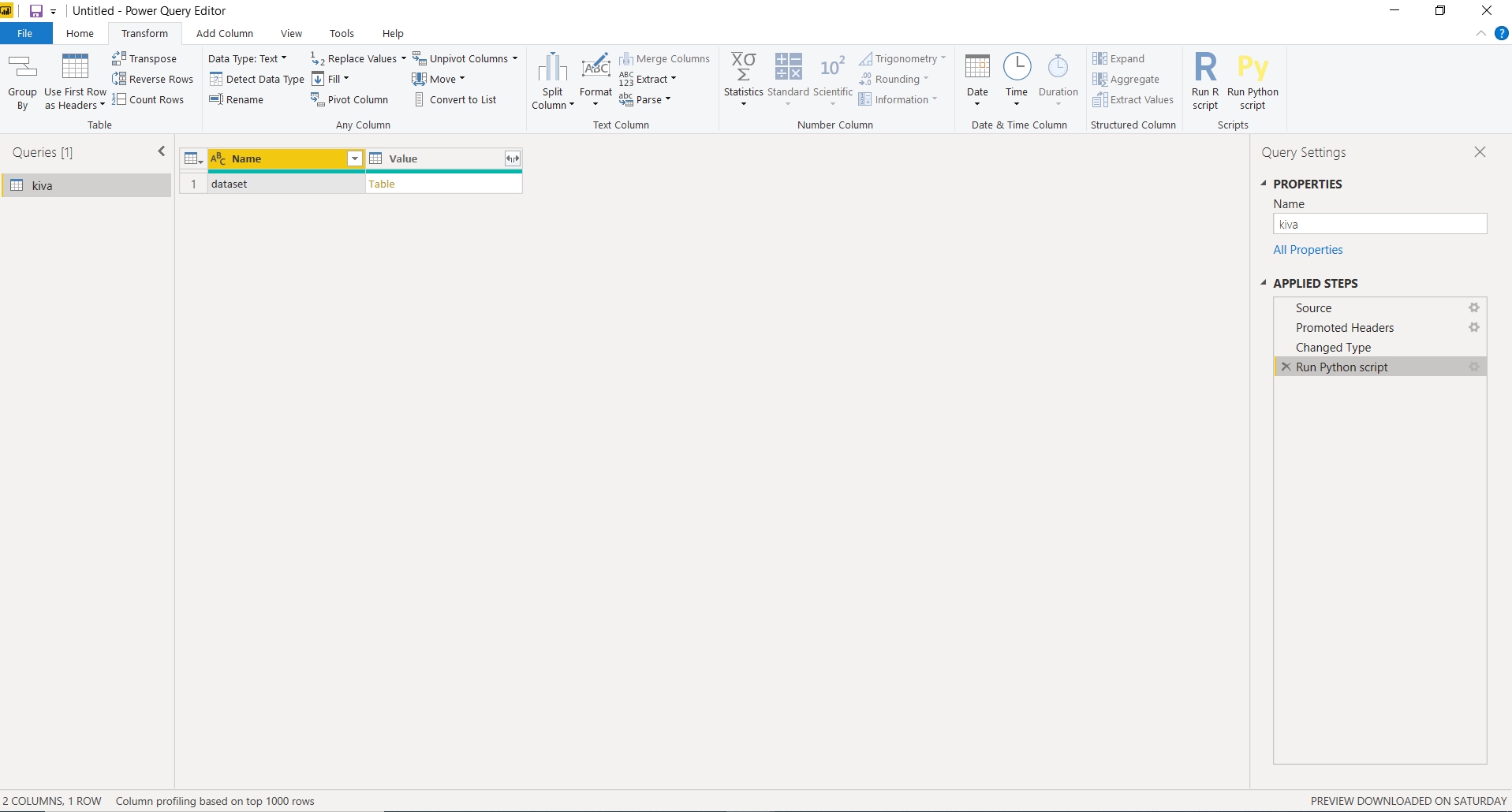1512x812 pixels.
Task: Click Transpose in the Table group
Action: tap(145, 58)
